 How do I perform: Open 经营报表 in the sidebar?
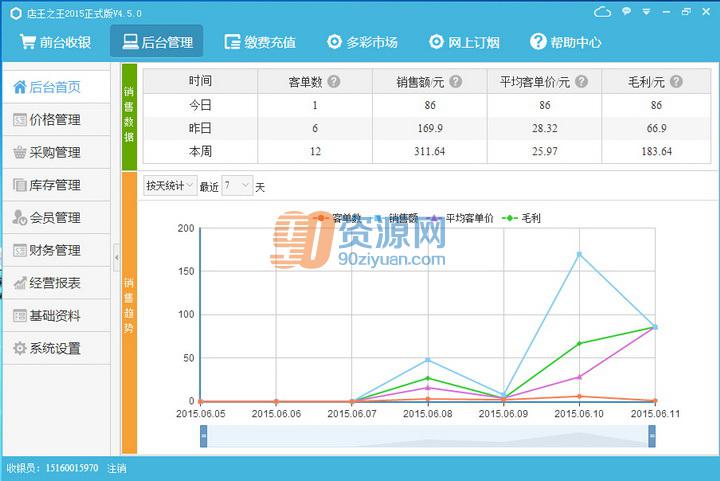tap(56, 283)
